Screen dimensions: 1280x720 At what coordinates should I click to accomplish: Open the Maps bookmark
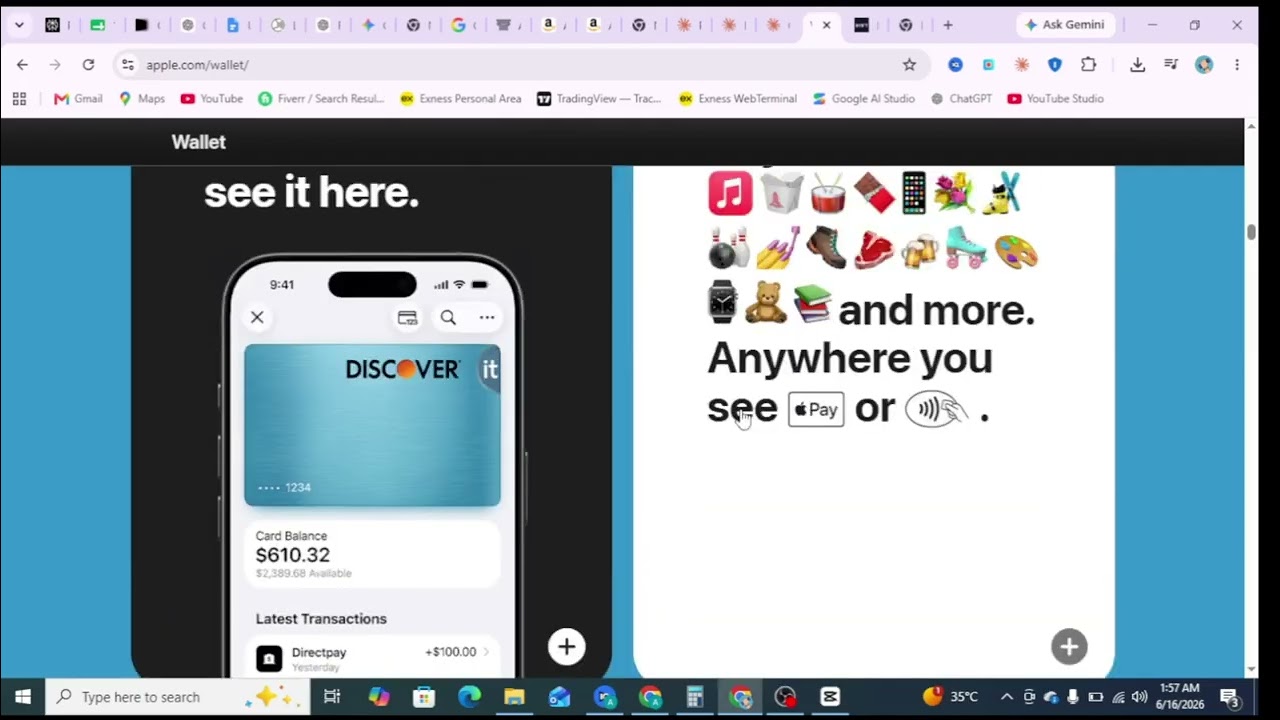(x=141, y=98)
